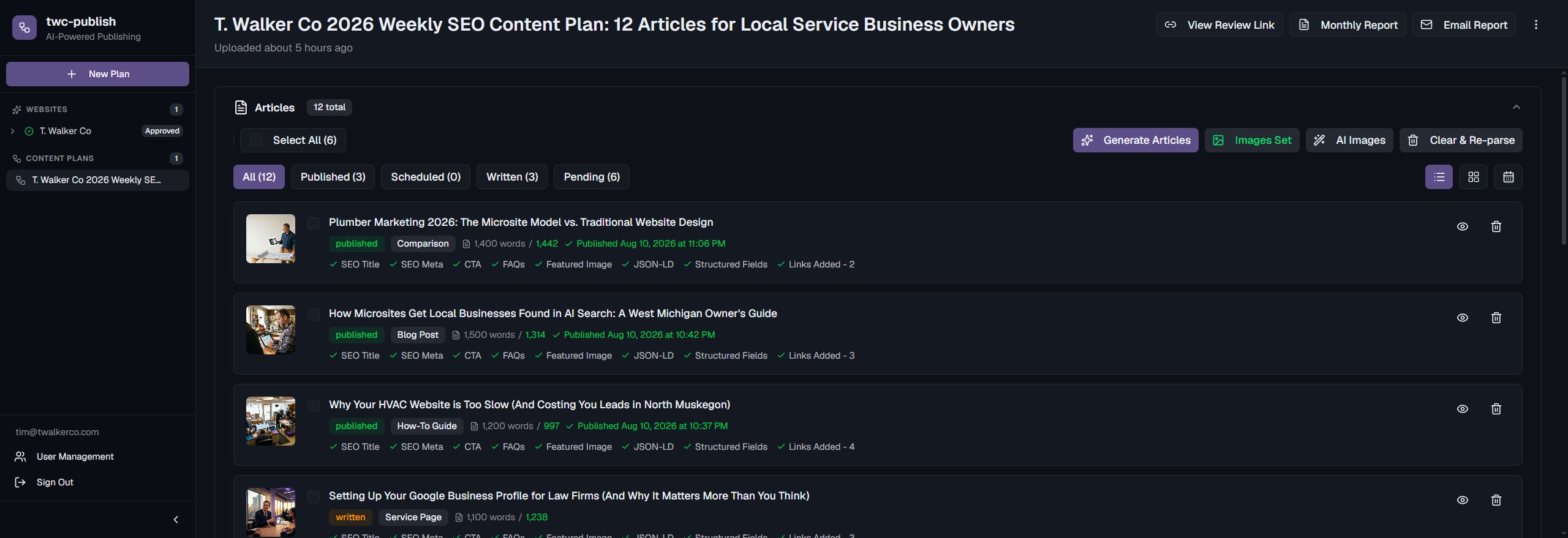Click Links Added - 4 on the HVAC article
The image size is (1568, 538).
(x=821, y=447)
